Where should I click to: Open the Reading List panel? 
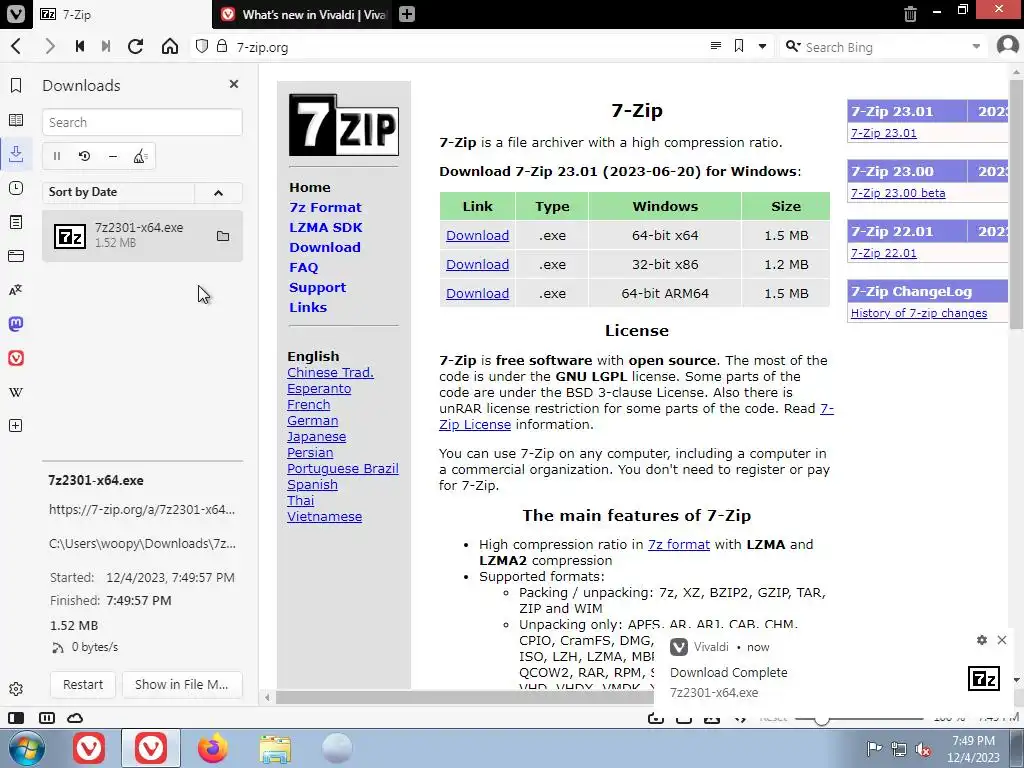pyautogui.click(x=16, y=120)
